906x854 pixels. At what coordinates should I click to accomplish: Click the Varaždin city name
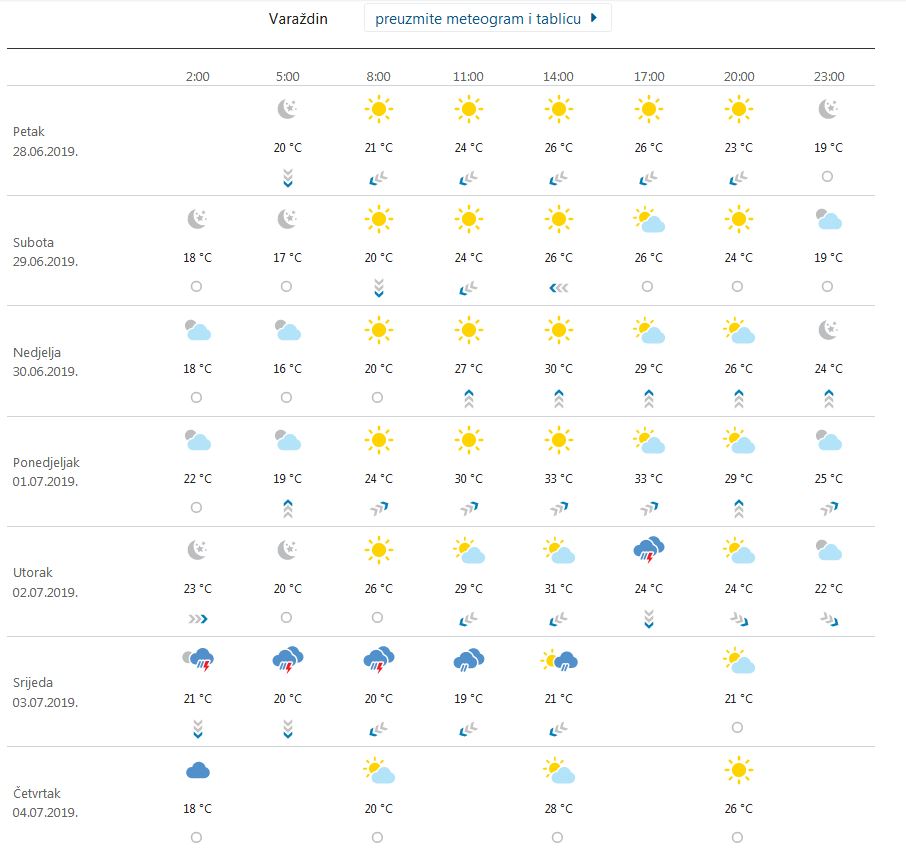(x=296, y=18)
